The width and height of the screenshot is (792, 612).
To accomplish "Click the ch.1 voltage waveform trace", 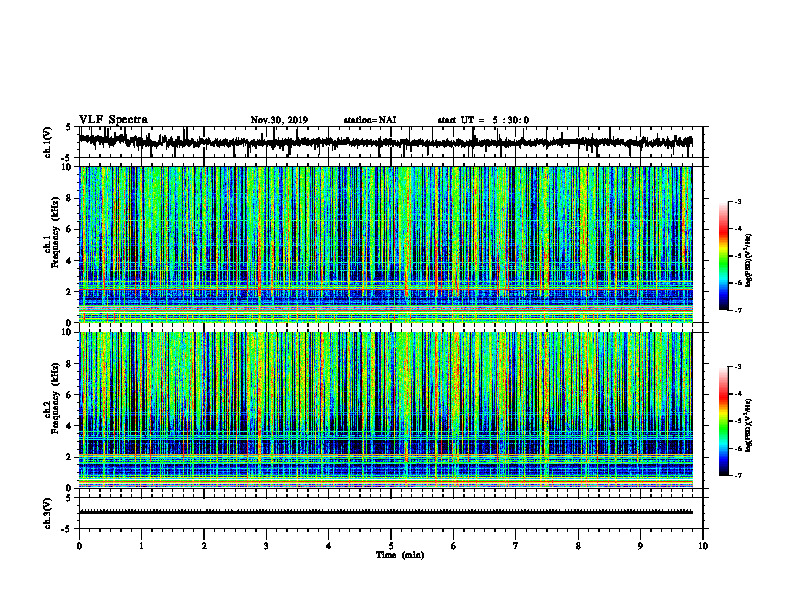I will coord(385,142).
